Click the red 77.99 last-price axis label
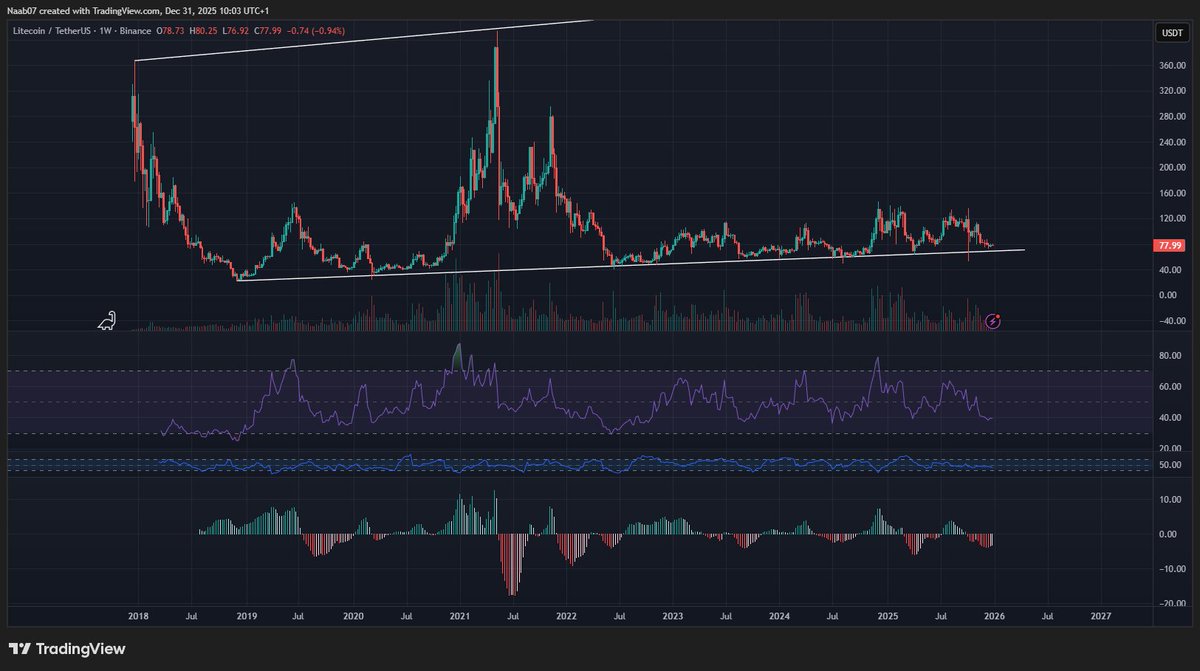1200x671 pixels. pyautogui.click(x=1169, y=245)
